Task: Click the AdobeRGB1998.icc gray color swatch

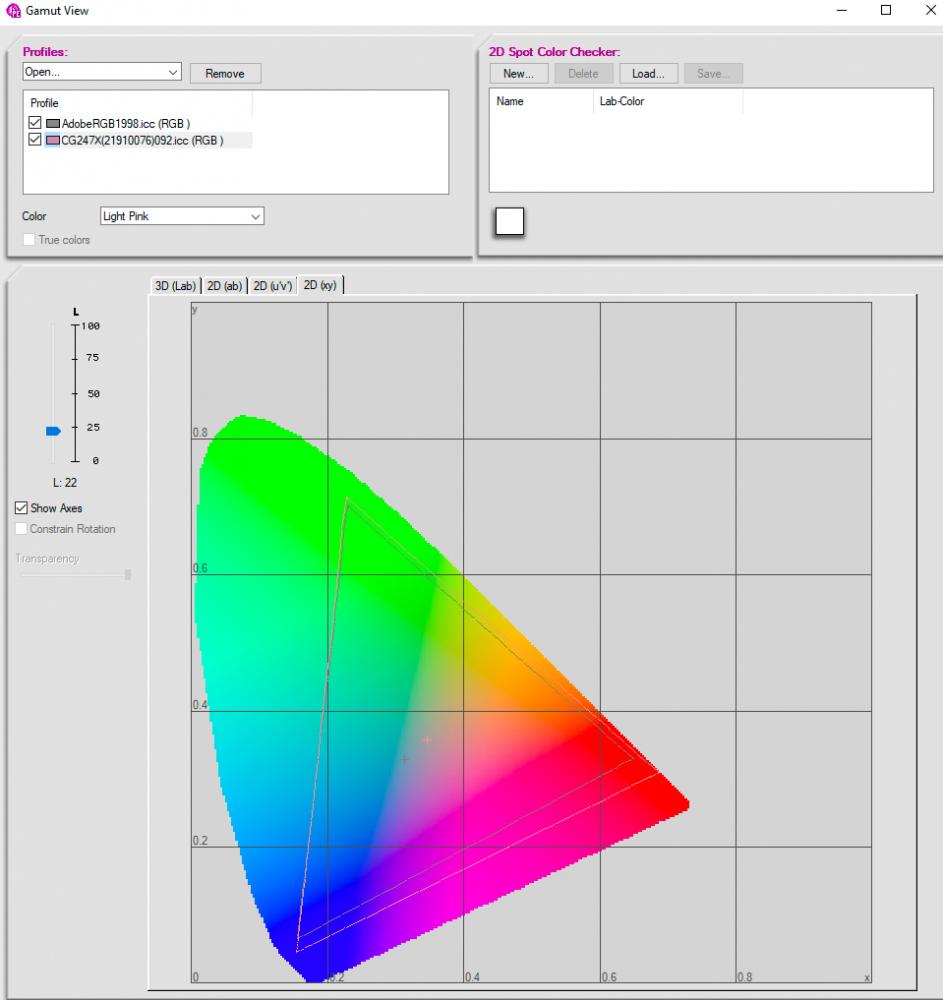Action: tap(53, 123)
